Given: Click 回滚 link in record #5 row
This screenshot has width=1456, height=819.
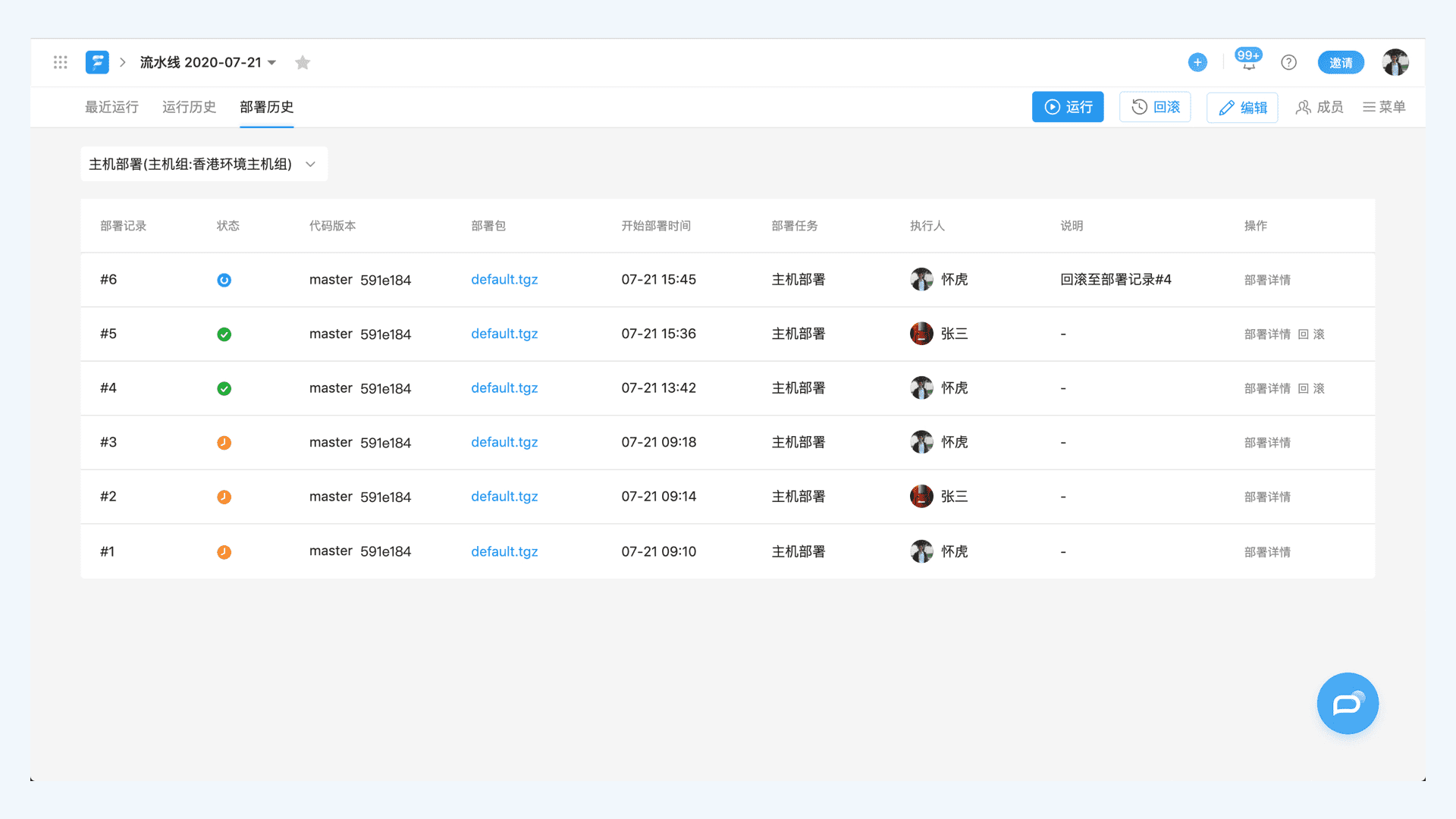Looking at the screenshot, I should point(1311,334).
